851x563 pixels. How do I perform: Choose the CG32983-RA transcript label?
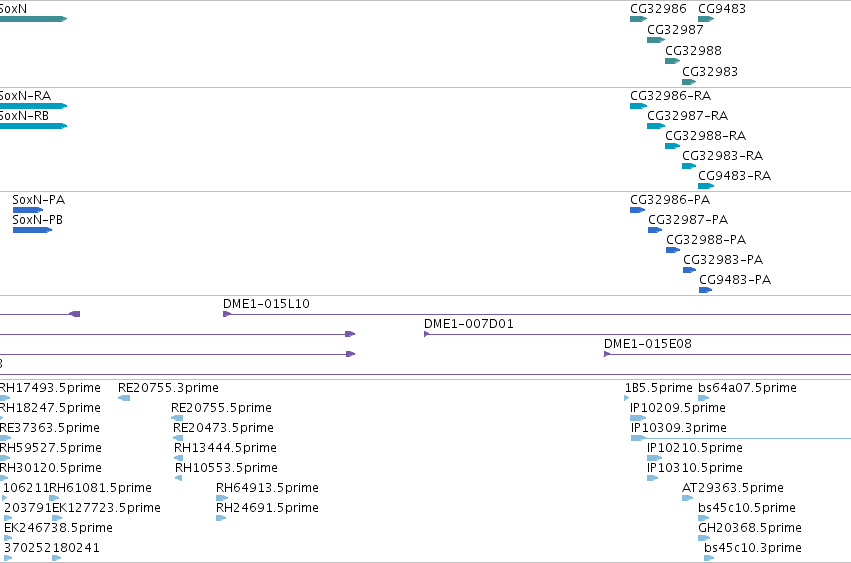tap(722, 156)
